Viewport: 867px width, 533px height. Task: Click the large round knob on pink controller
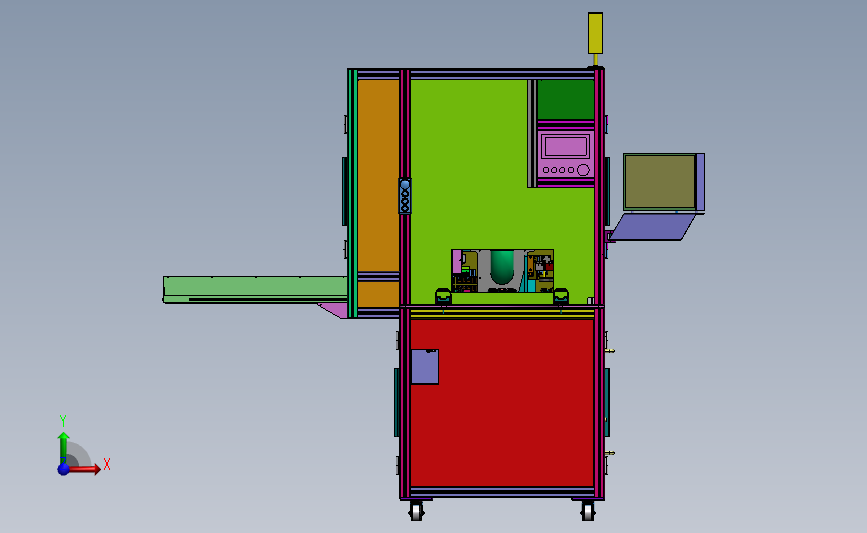point(583,170)
